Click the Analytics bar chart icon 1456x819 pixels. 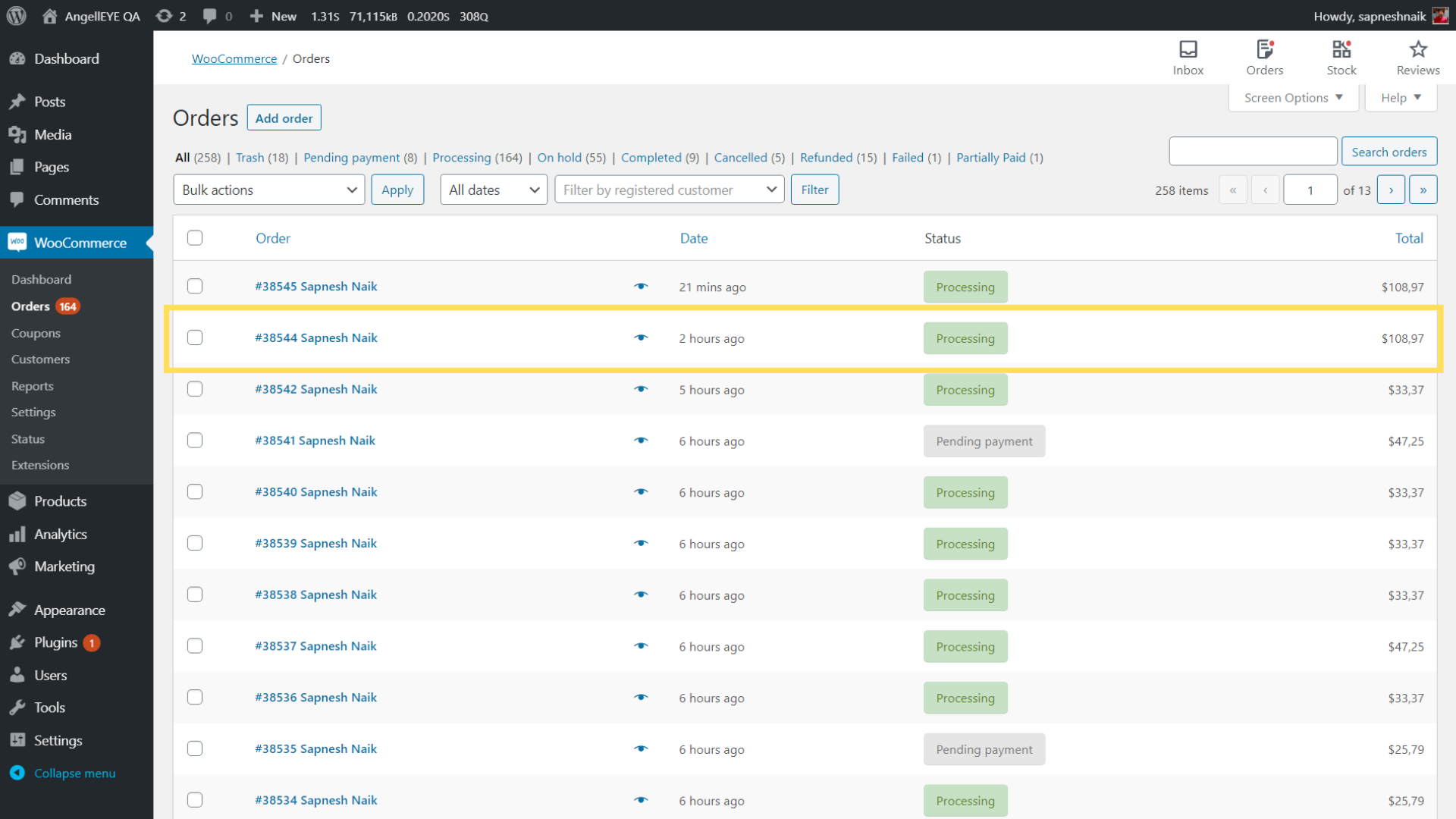(17, 534)
